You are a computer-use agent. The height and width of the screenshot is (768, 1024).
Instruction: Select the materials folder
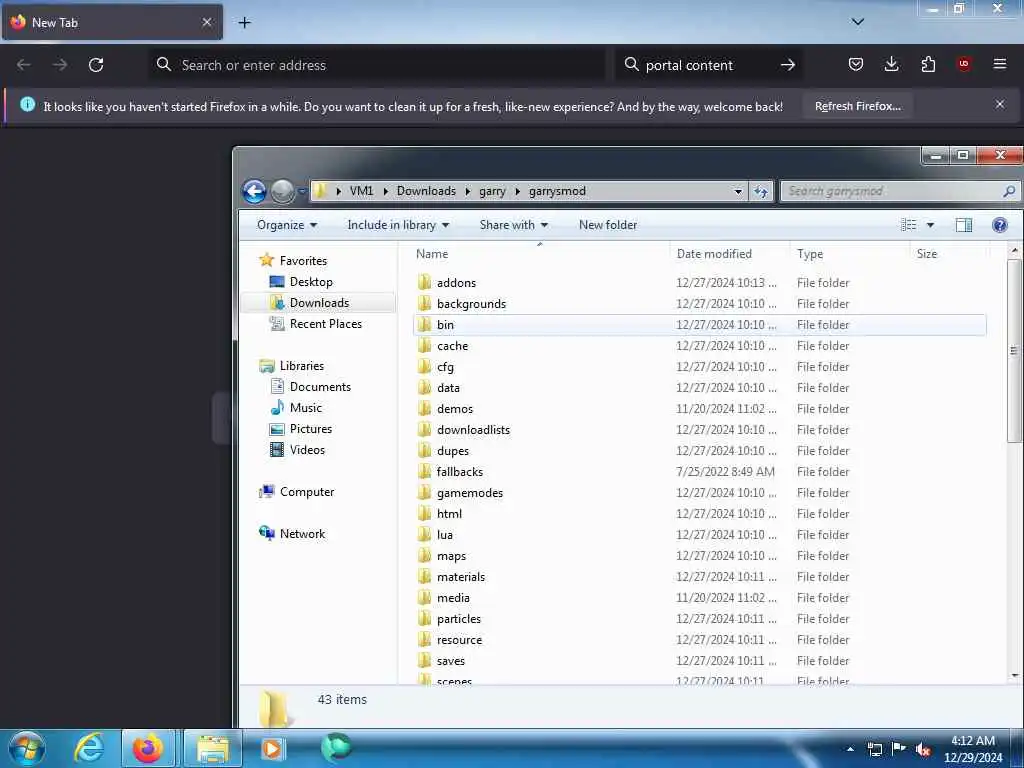tap(460, 577)
